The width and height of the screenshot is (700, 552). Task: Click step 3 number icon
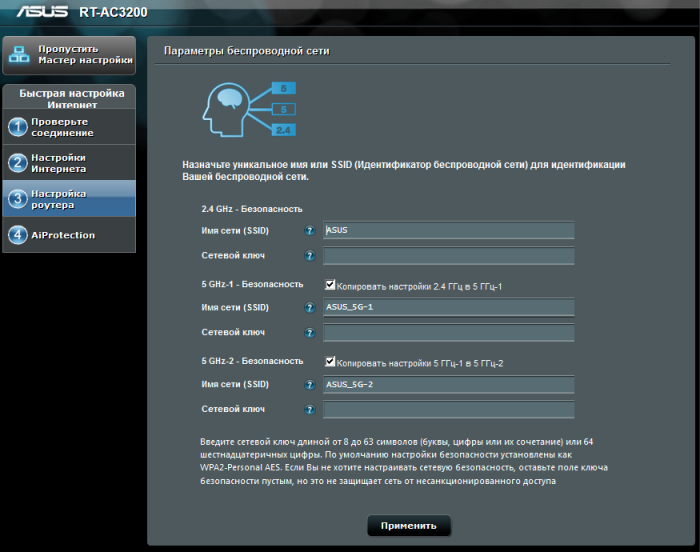pyautogui.click(x=18, y=199)
